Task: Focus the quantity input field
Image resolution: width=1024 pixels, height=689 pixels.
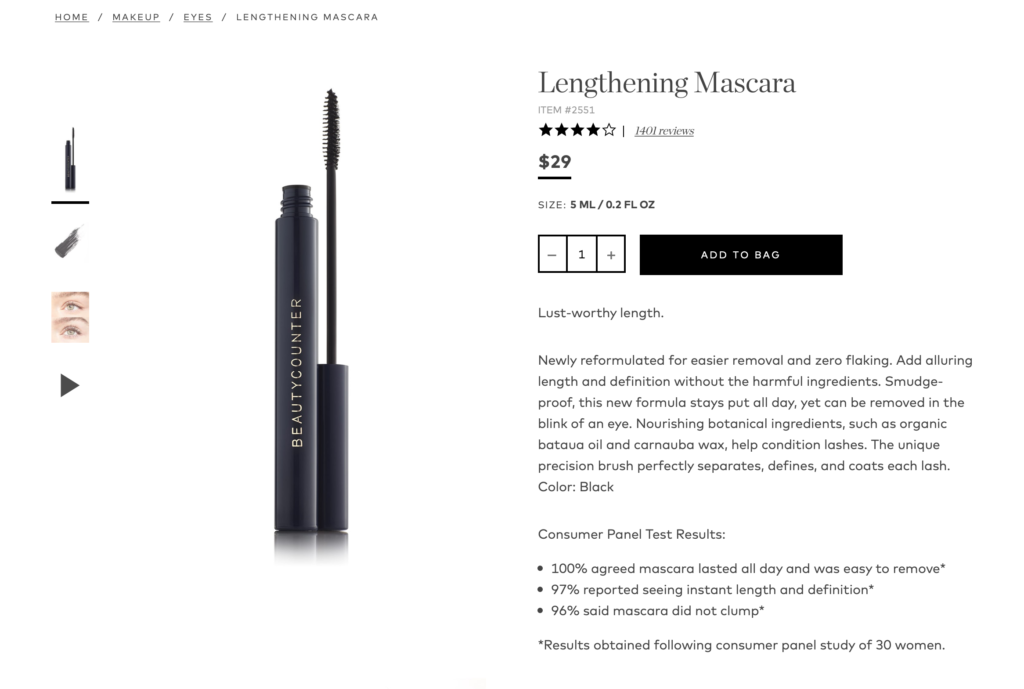Action: pos(581,254)
